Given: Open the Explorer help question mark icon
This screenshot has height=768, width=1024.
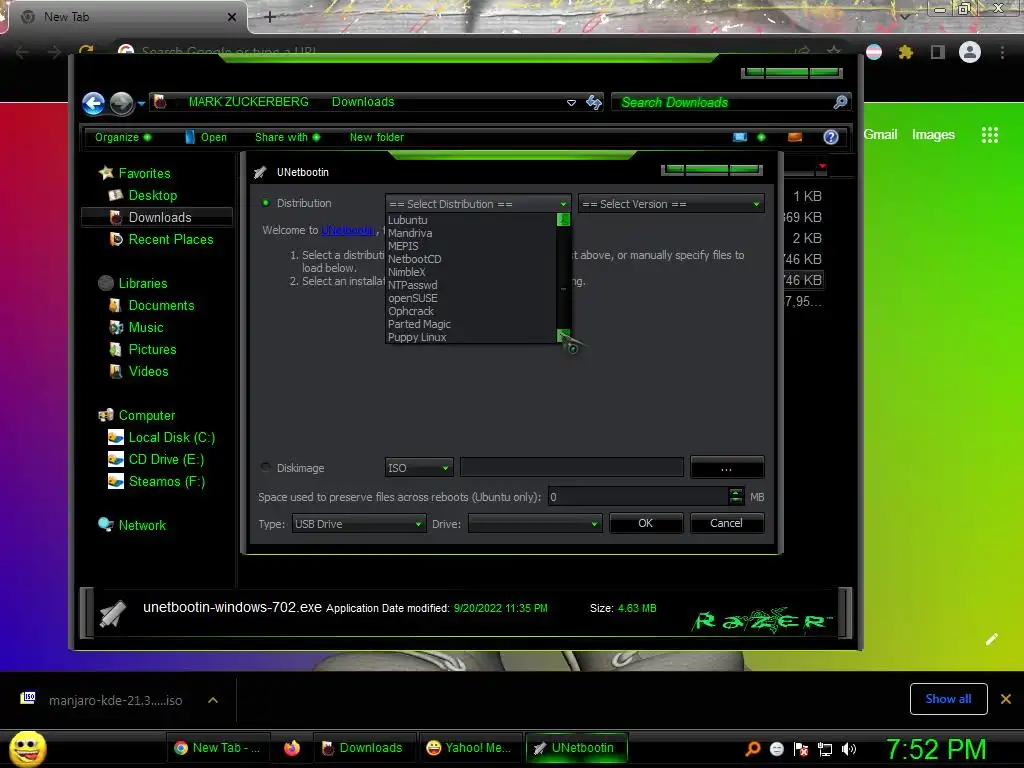Looking at the screenshot, I should pyautogui.click(x=831, y=136).
